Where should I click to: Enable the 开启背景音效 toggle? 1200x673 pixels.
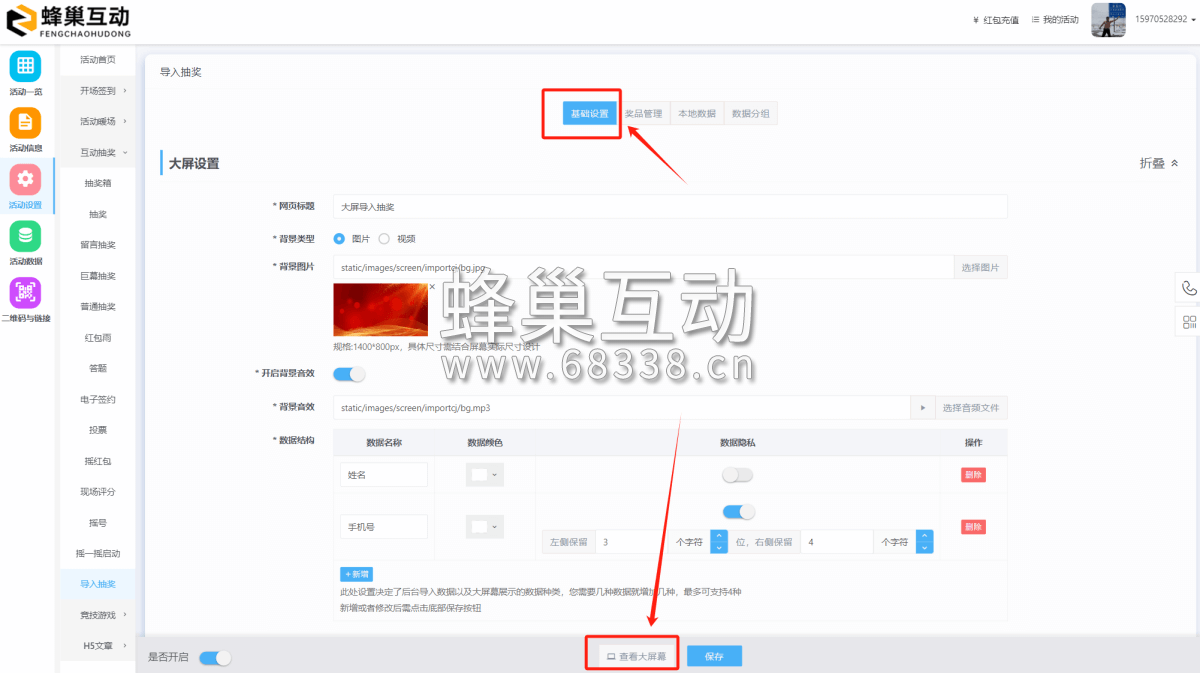click(351, 373)
